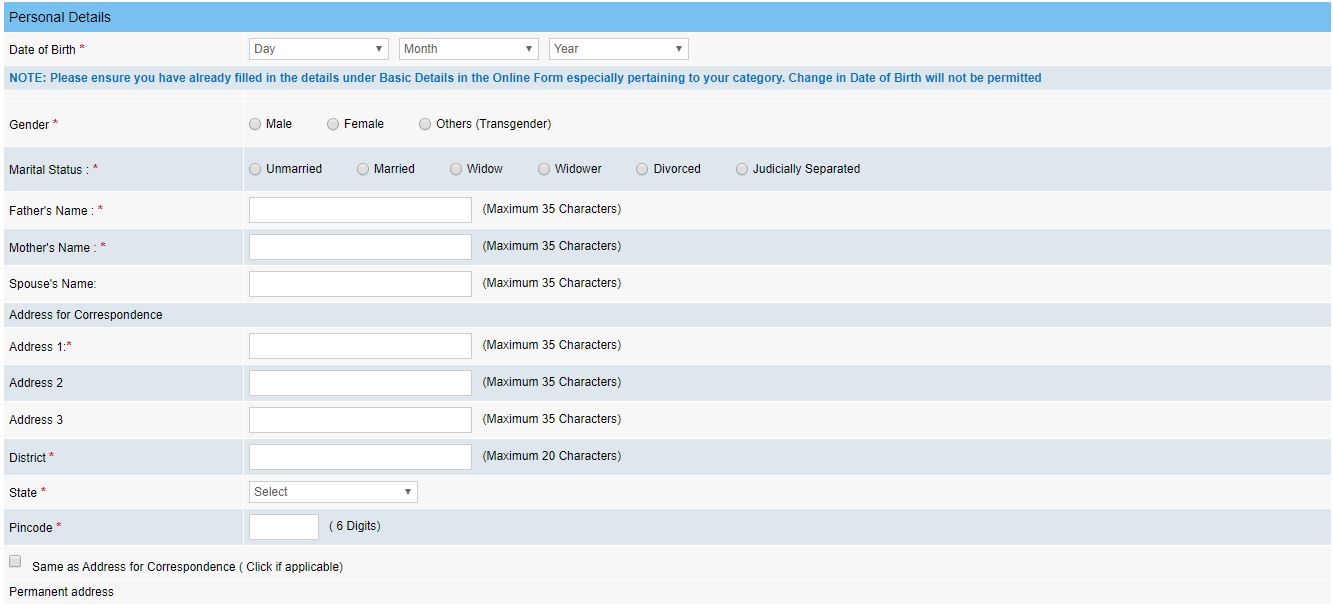Click the Pincode input field

tap(283, 527)
